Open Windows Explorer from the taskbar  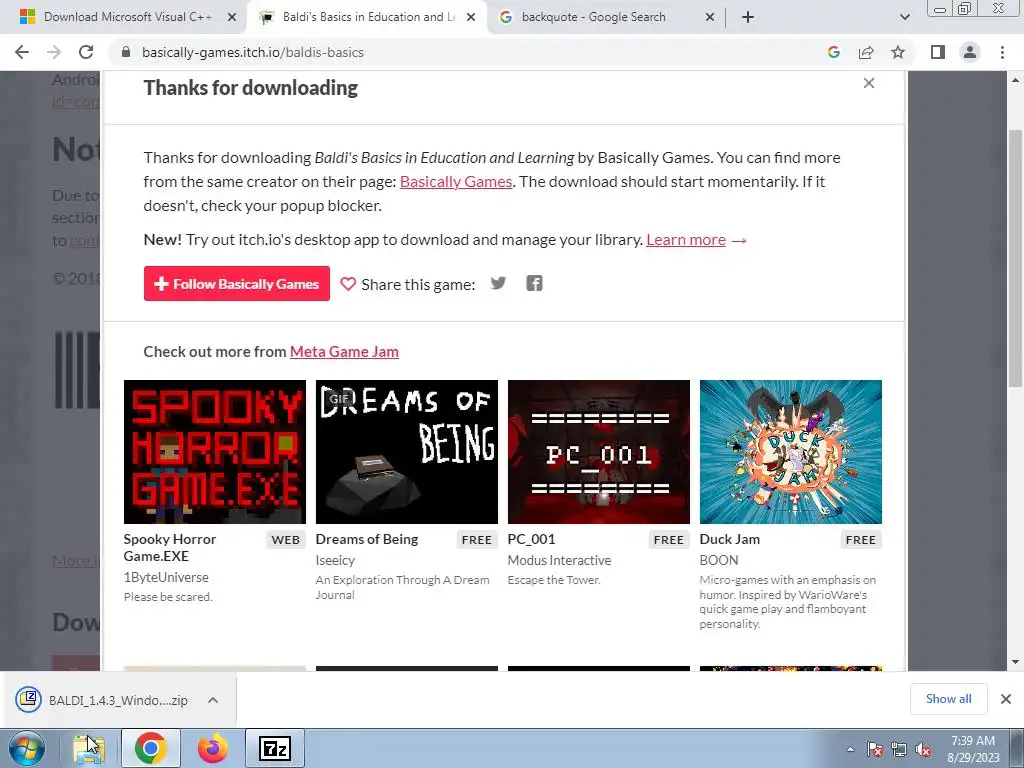(x=88, y=748)
